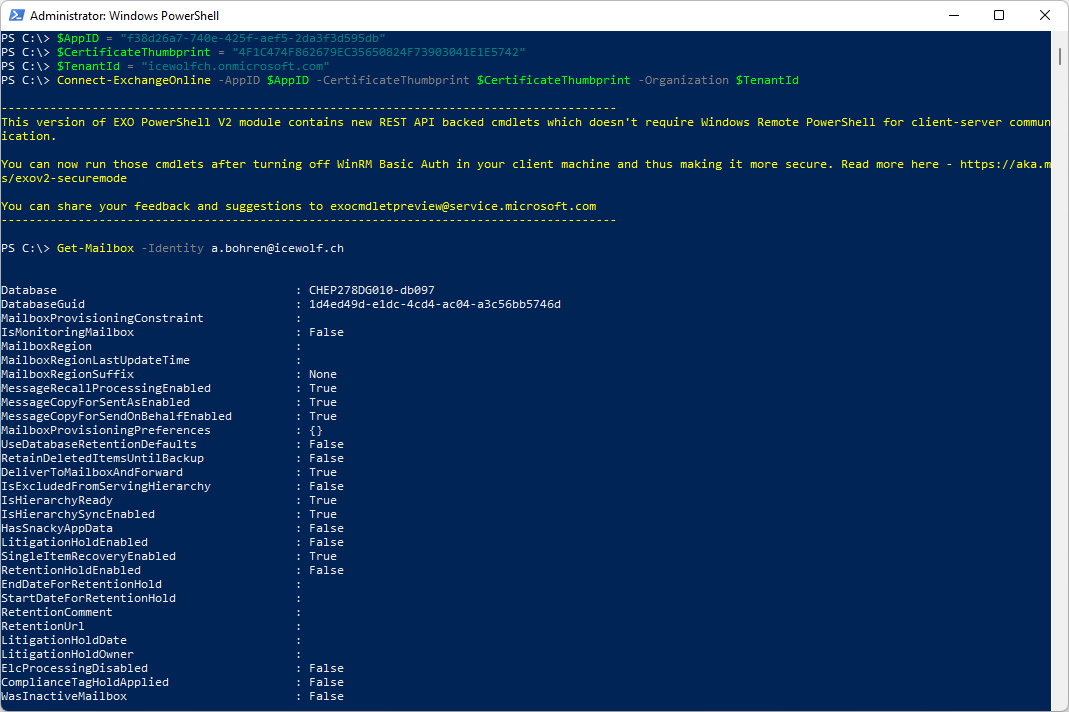Click the ElcProcessingDisabled property
Image resolution: width=1069 pixels, height=712 pixels.
74,668
